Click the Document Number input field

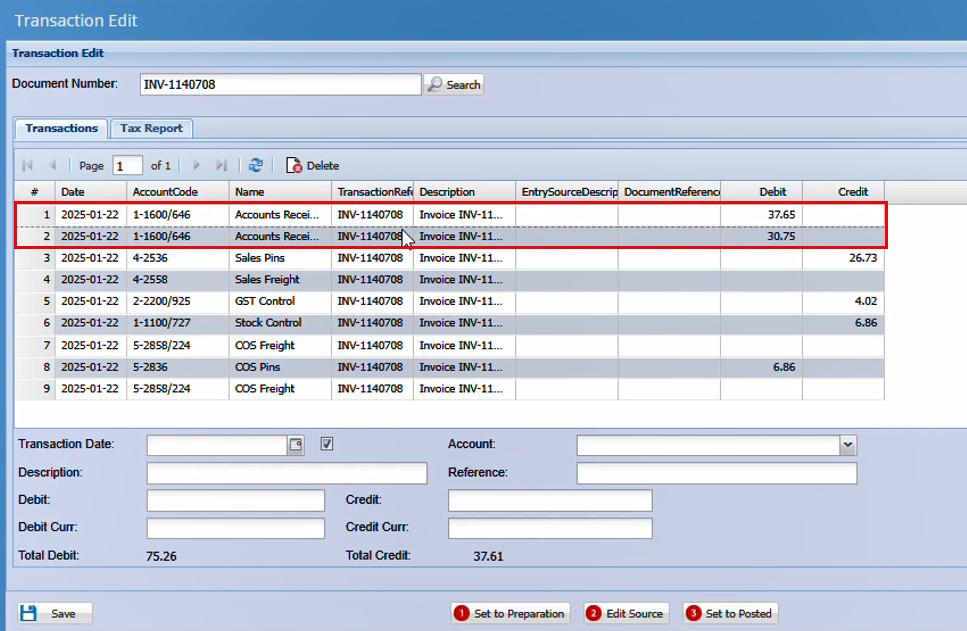pos(280,85)
